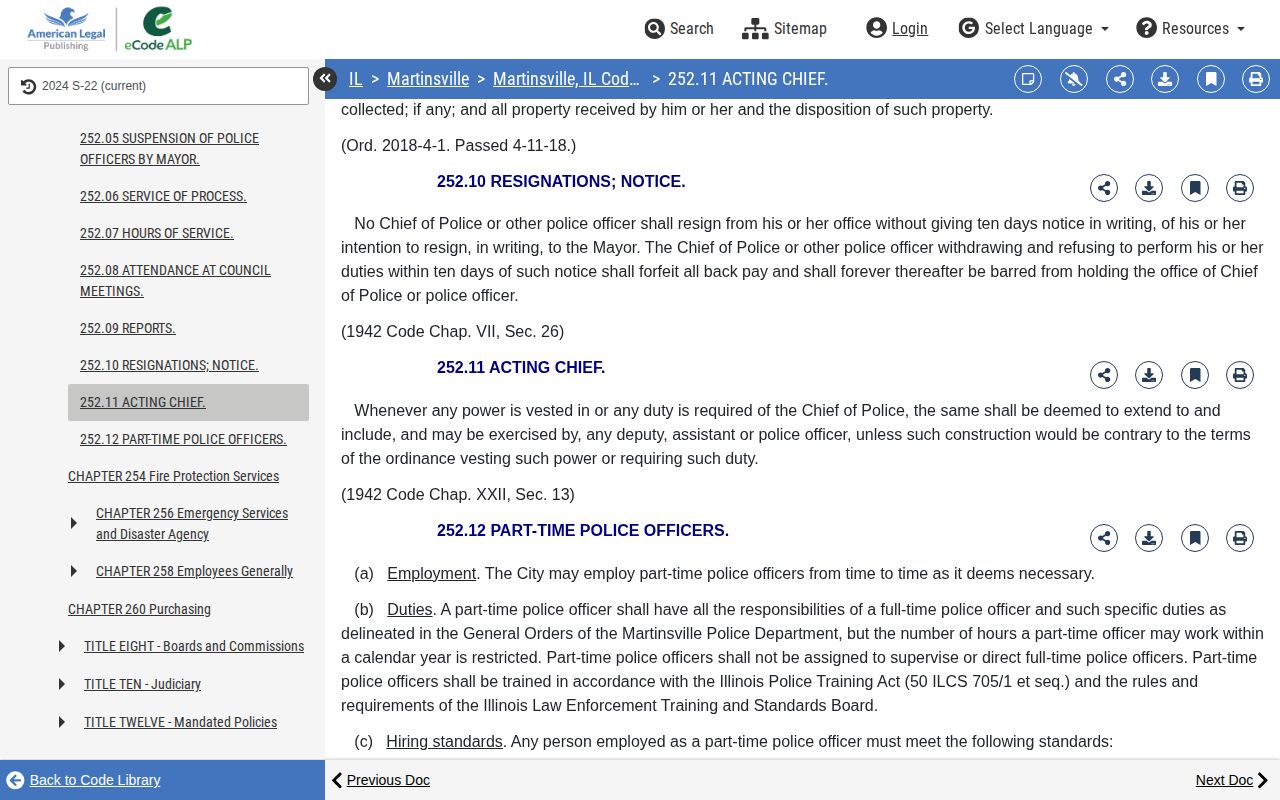Open the Select Language dropdown
The width and height of the screenshot is (1280, 800).
1033,28
